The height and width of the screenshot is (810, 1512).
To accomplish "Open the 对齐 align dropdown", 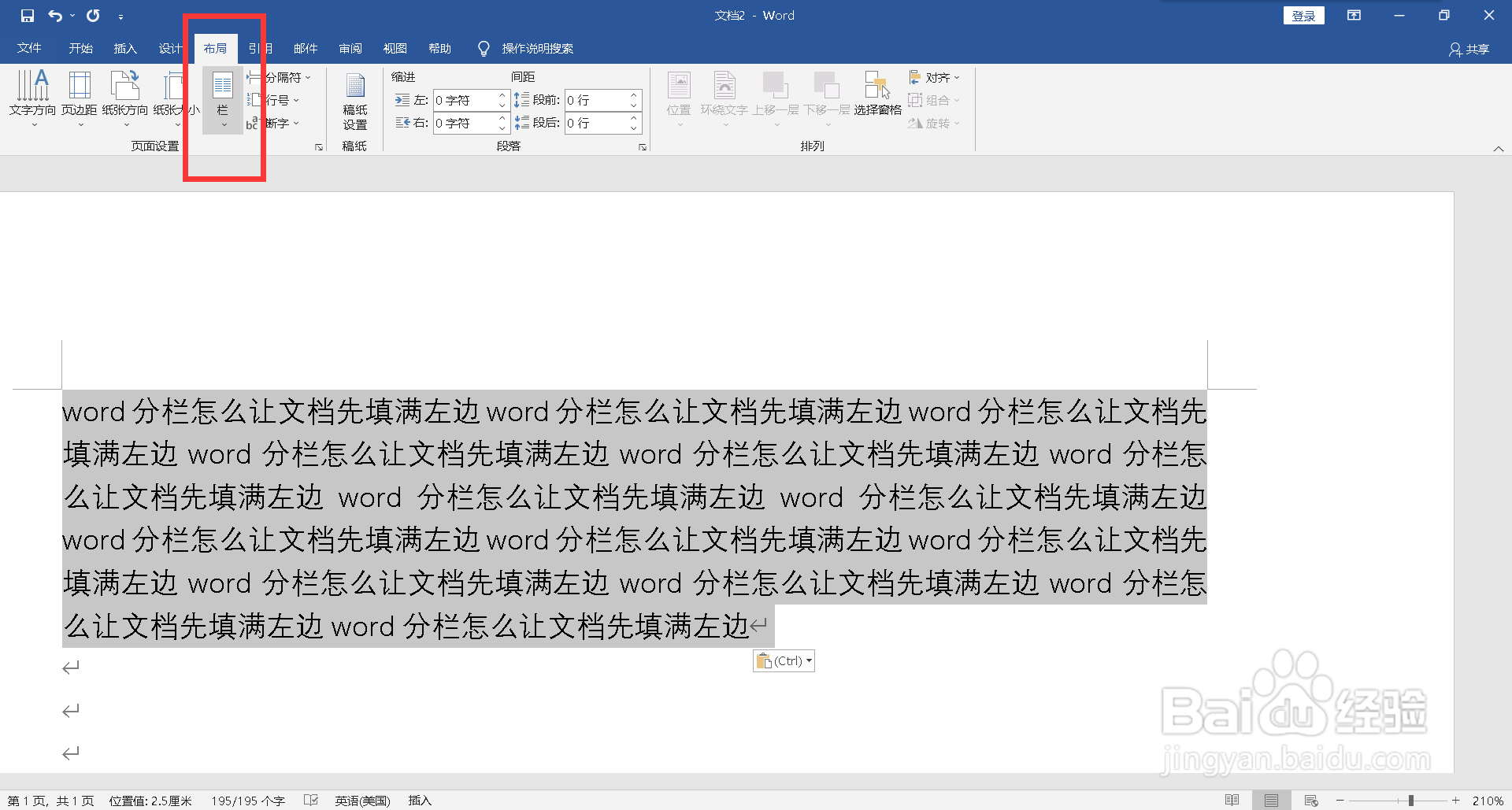I will coord(934,77).
